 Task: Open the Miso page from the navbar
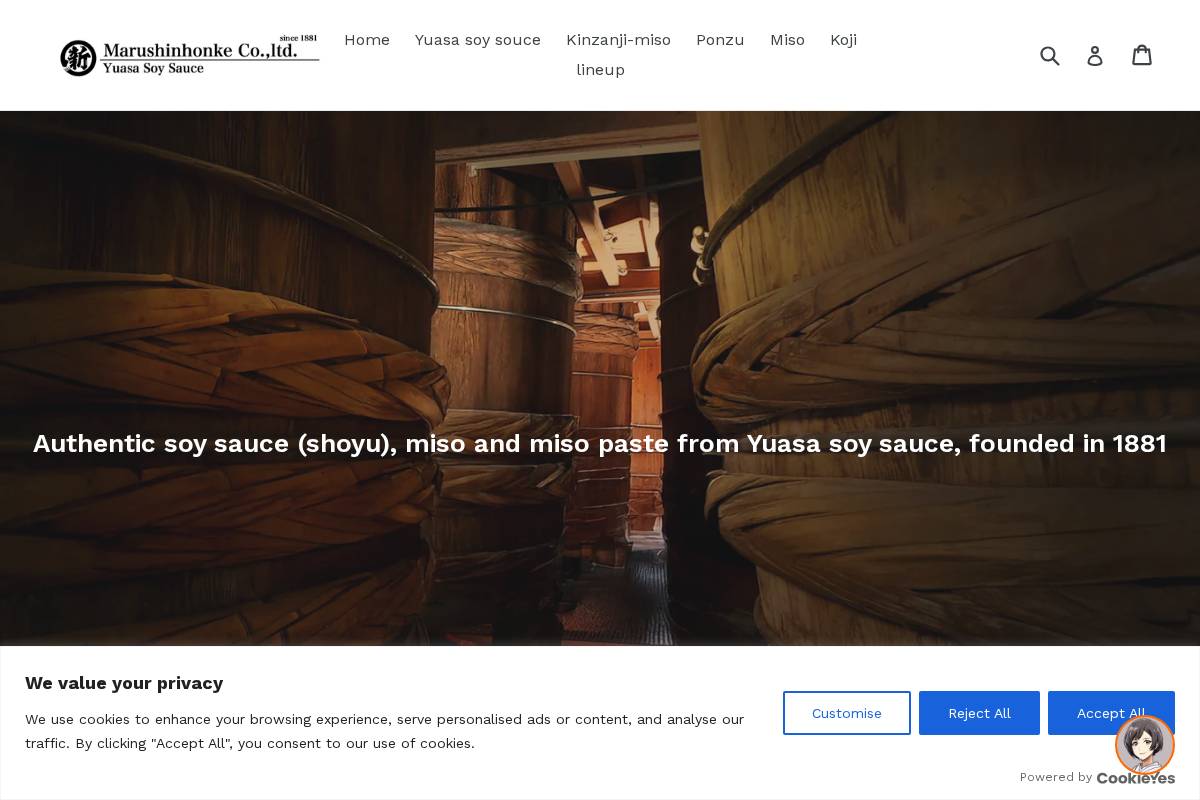coord(787,40)
